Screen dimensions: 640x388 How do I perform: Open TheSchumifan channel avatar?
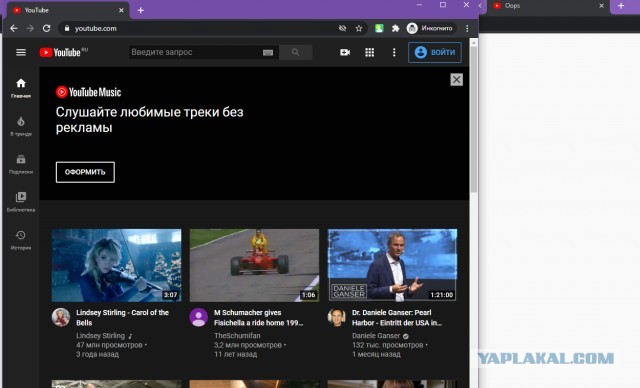tap(199, 317)
